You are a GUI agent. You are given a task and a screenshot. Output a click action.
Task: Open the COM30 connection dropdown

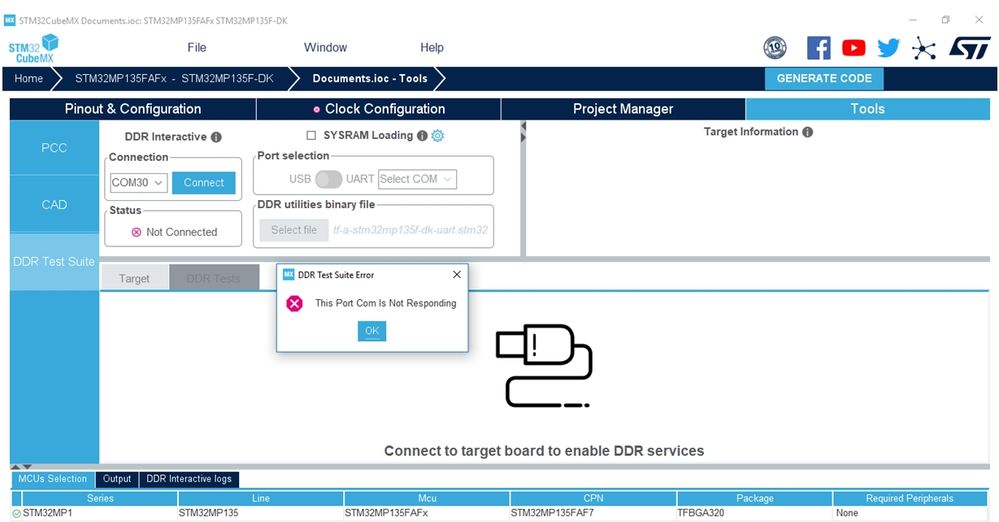pyautogui.click(x=139, y=183)
